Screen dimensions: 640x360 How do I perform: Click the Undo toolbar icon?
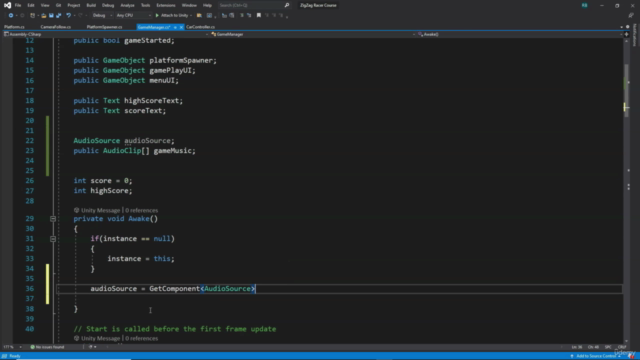click(x=68, y=16)
